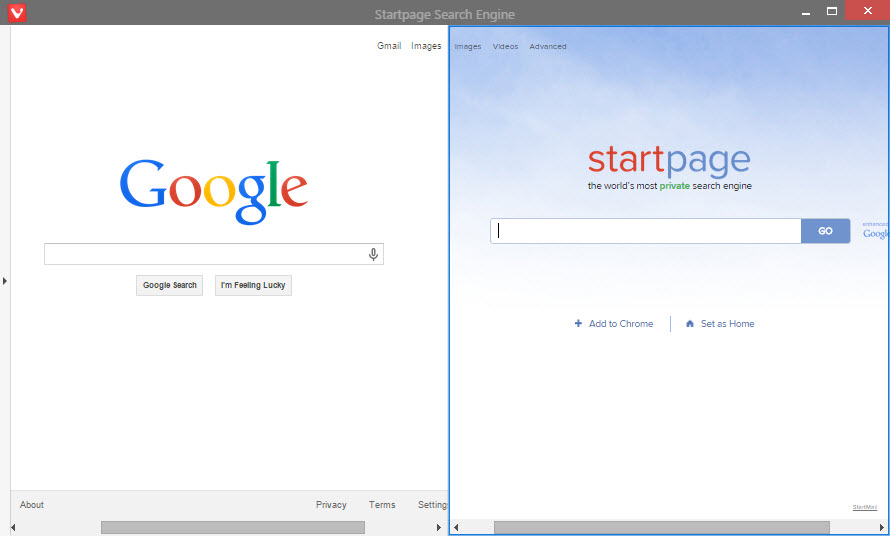Screen dimensions: 890x536
Task: Expand the side panel with the left-edge arrow
Action: pyautogui.click(x=5, y=280)
